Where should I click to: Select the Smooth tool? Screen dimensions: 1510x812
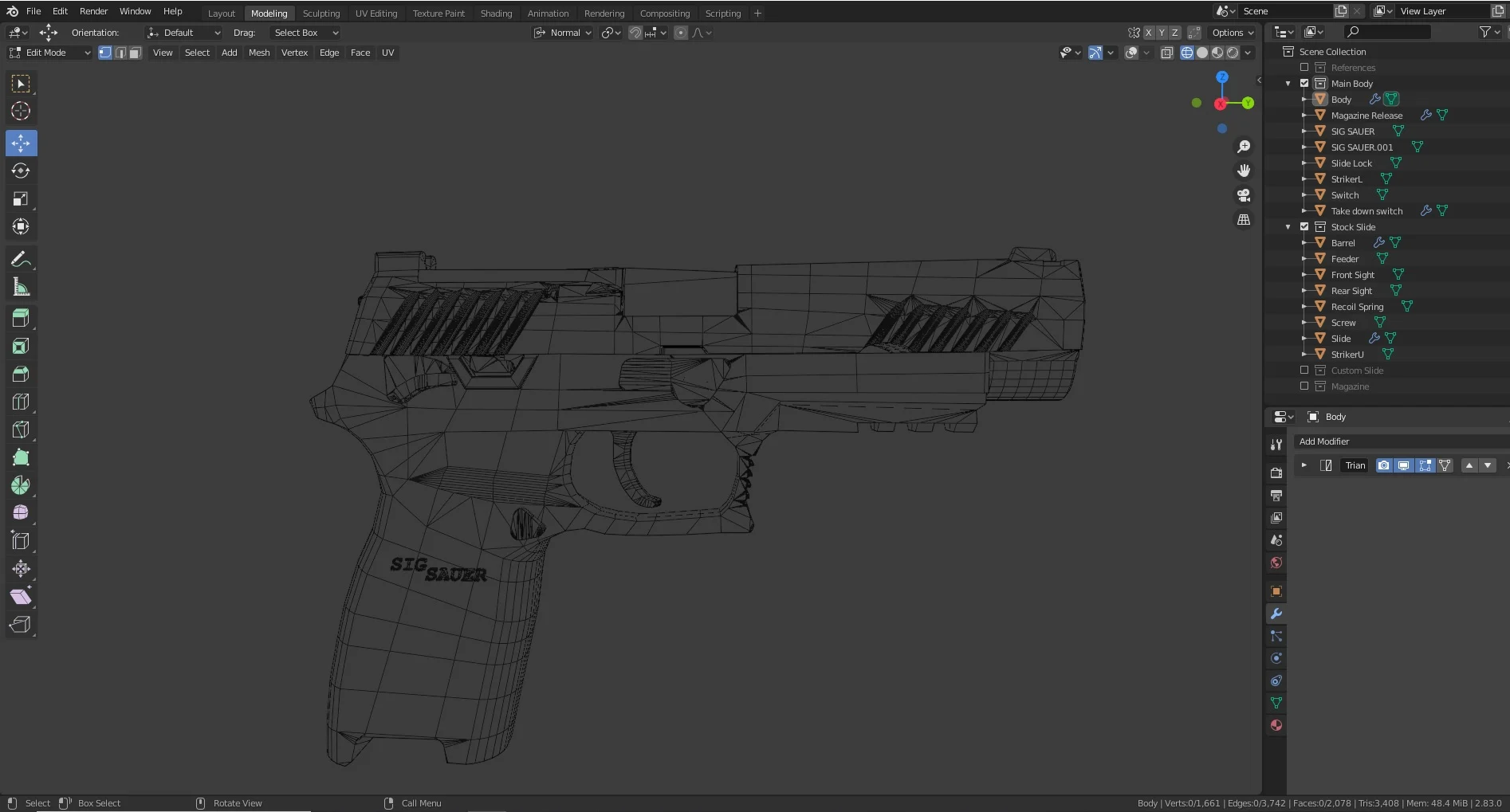[x=21, y=513]
